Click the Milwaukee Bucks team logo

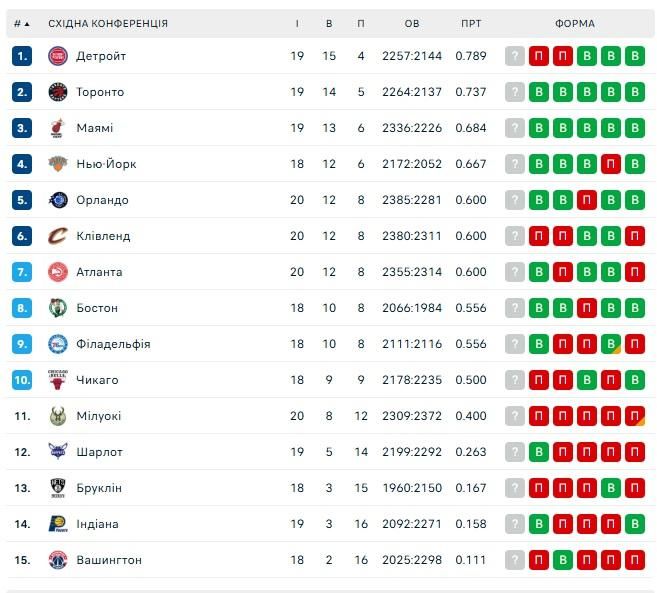pyautogui.click(x=57, y=416)
